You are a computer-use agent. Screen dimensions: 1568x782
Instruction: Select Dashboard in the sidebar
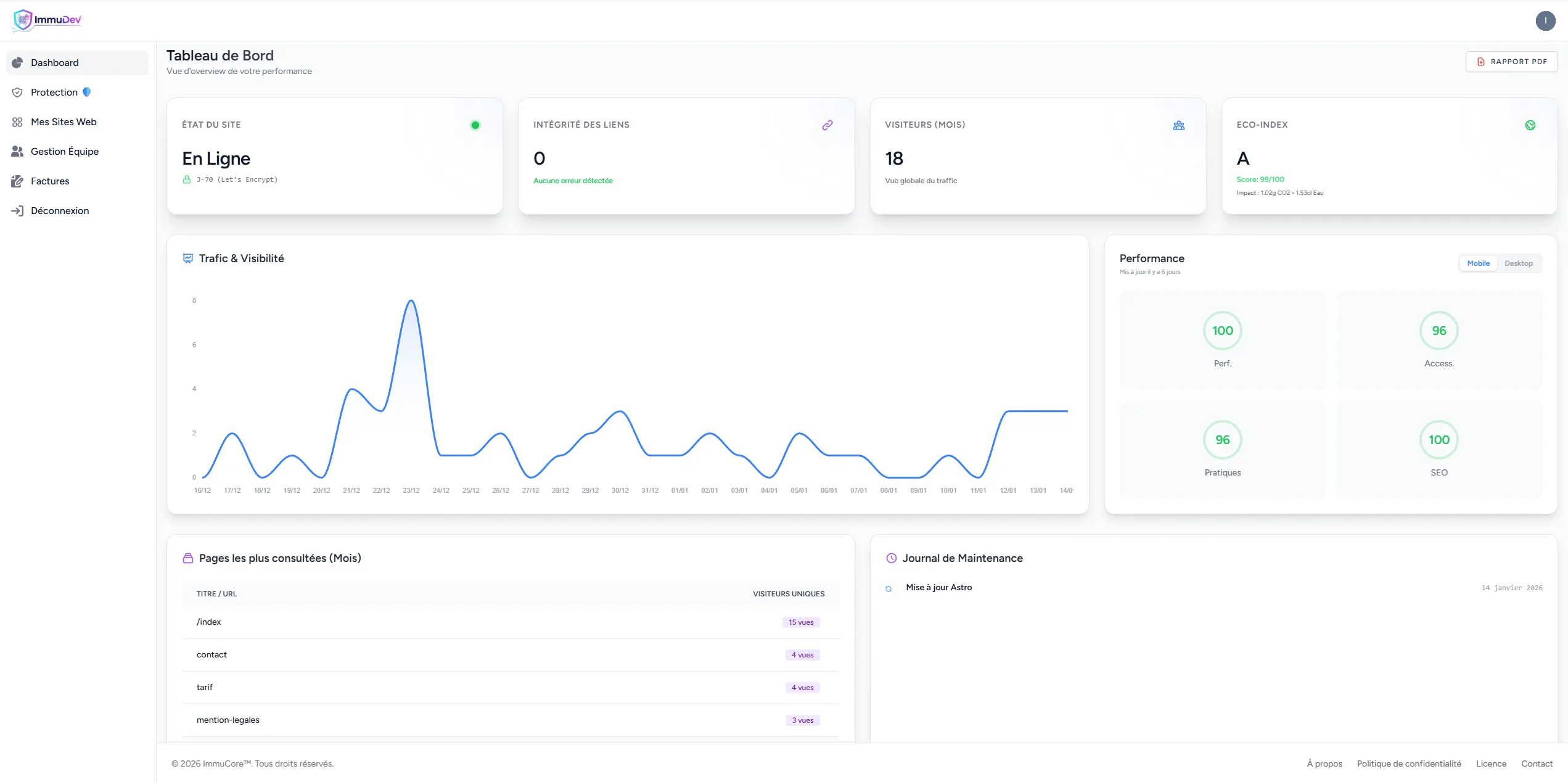pos(55,62)
